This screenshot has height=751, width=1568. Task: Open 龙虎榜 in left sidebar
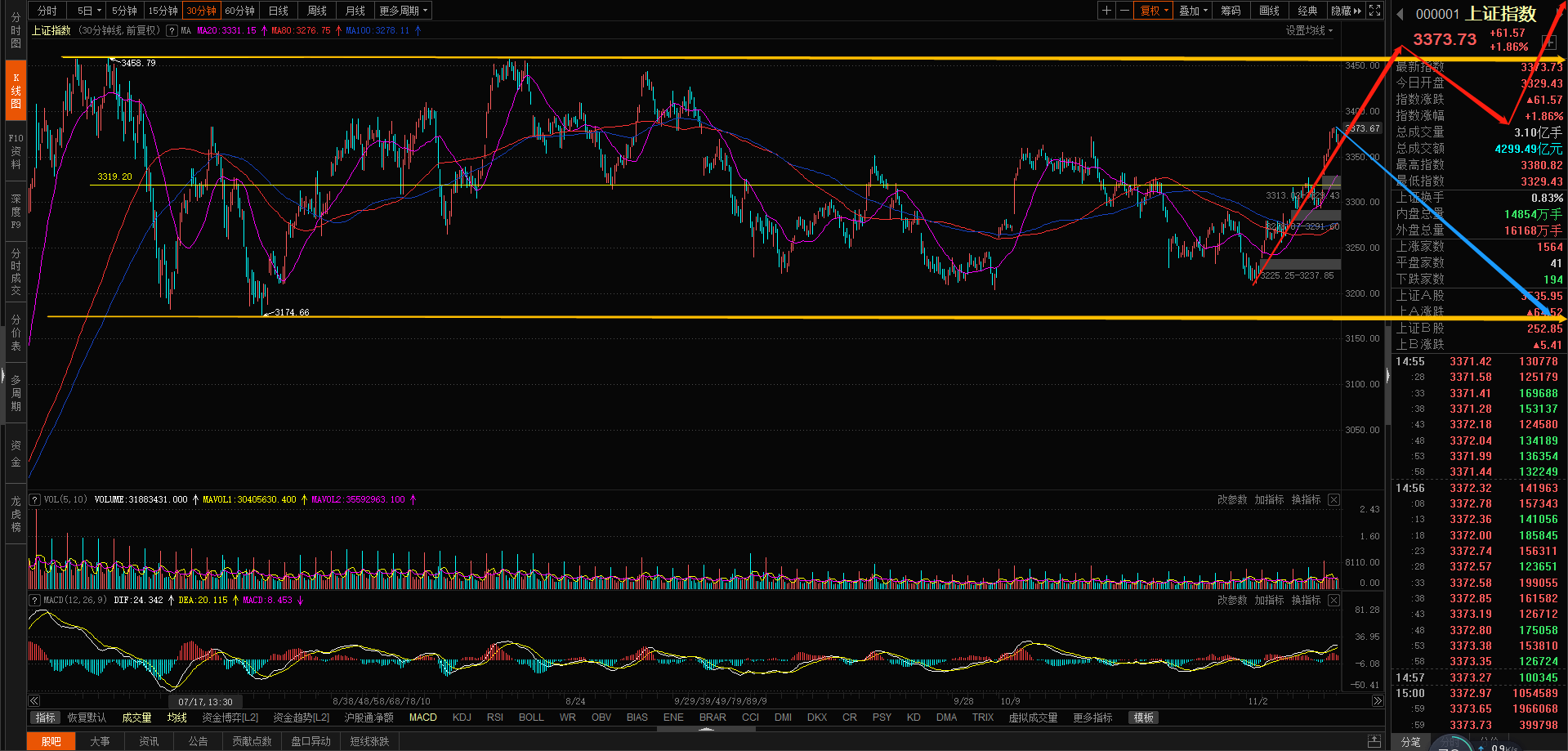pos(16,513)
